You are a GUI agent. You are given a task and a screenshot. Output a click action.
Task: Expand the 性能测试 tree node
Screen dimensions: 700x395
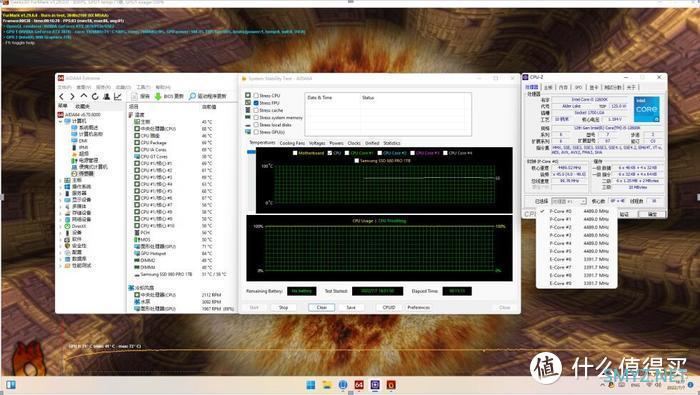(x=61, y=266)
